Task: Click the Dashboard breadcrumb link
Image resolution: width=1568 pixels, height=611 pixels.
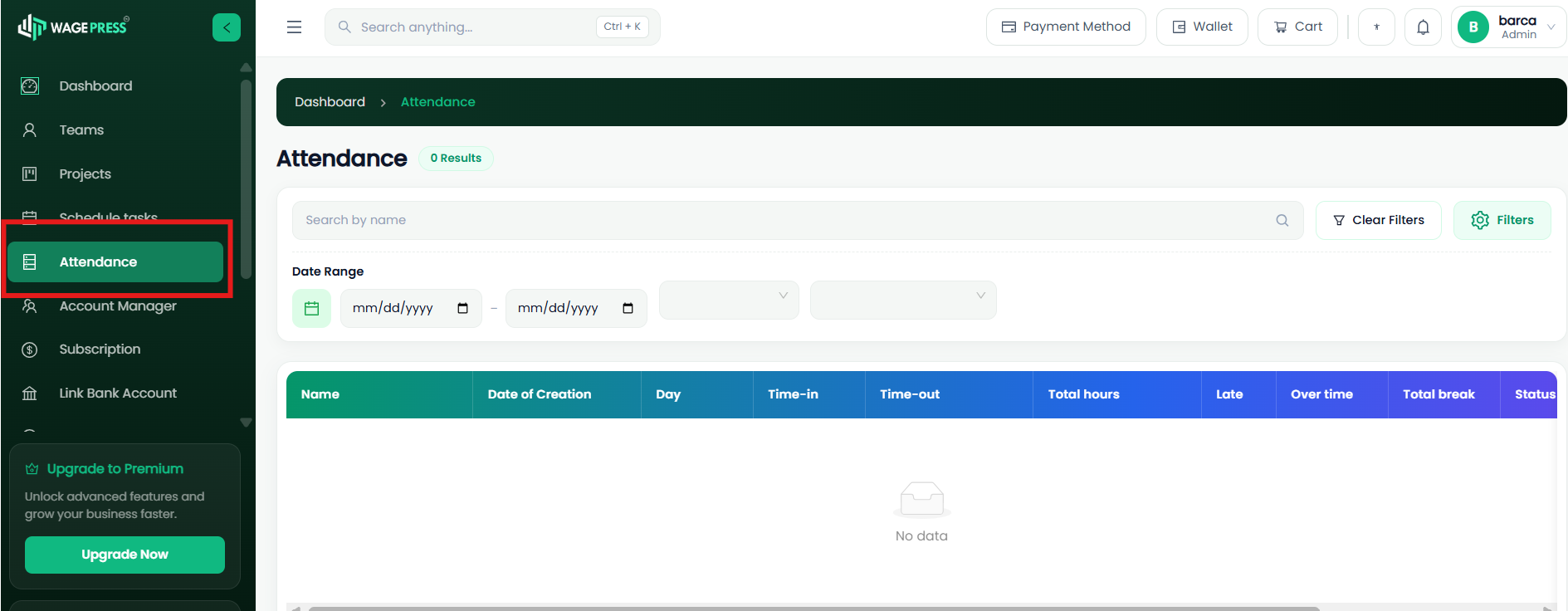Action: 330,102
